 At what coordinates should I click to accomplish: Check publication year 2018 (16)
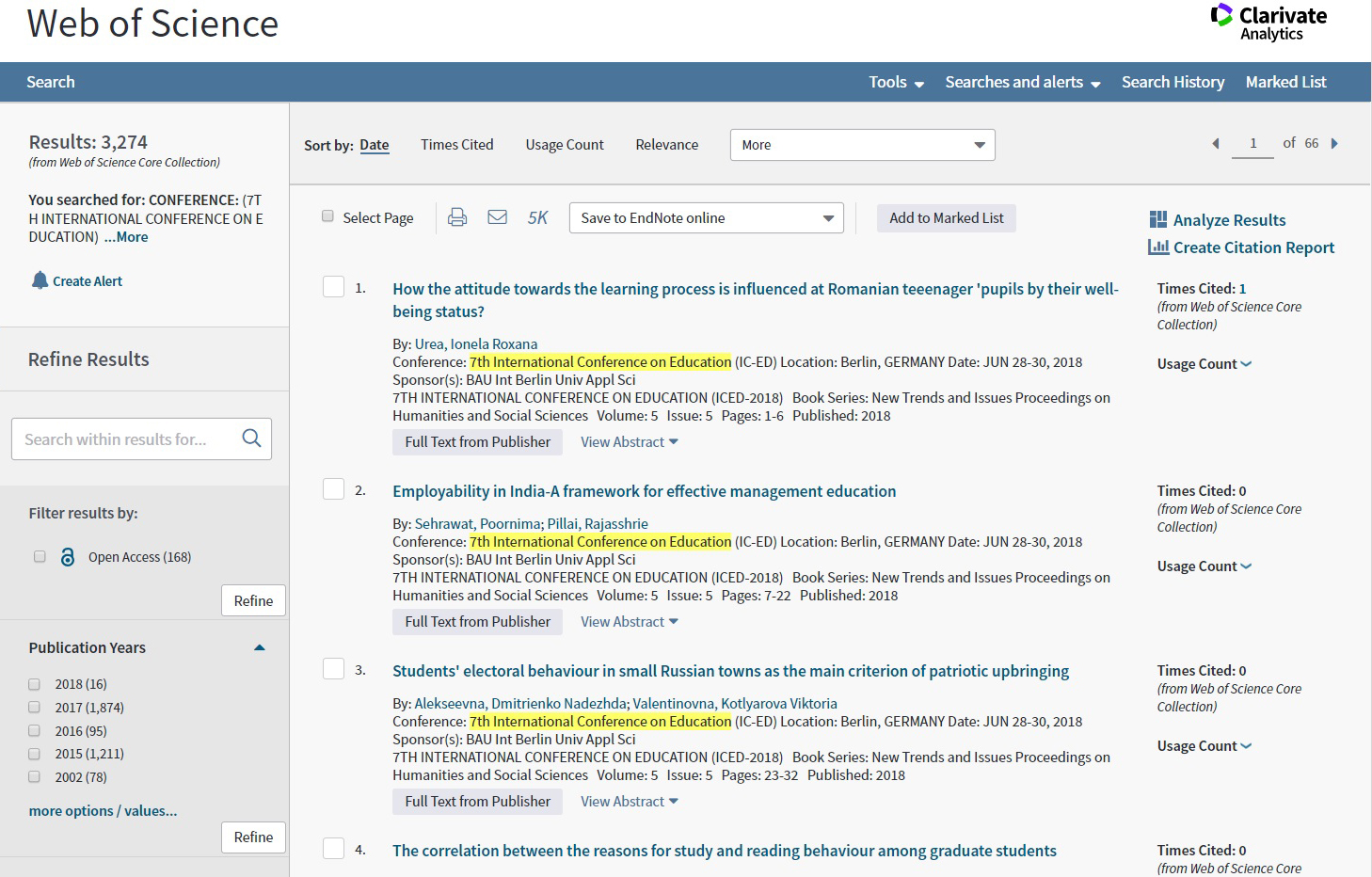[35, 684]
